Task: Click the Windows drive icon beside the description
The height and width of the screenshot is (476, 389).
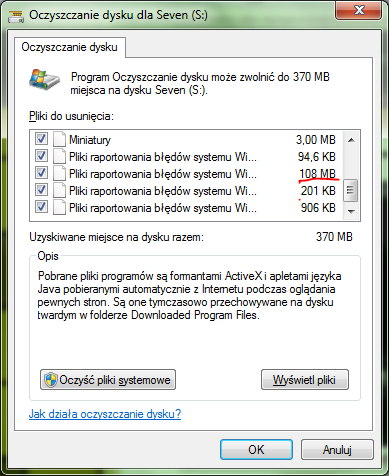Action: click(44, 79)
